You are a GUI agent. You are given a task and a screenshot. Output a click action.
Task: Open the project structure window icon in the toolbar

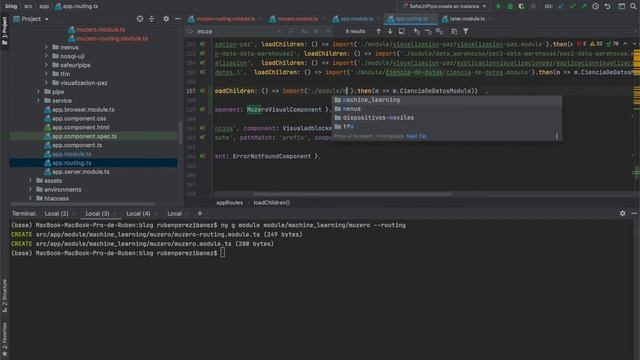[x=621, y=7]
